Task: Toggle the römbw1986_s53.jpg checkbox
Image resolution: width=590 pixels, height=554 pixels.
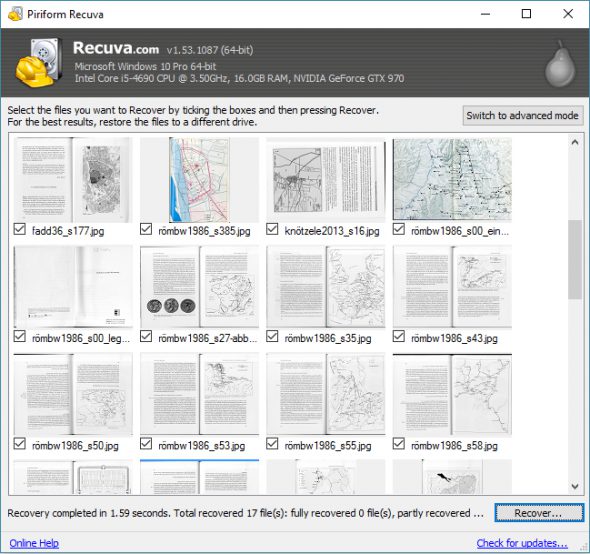Action: click(x=146, y=444)
